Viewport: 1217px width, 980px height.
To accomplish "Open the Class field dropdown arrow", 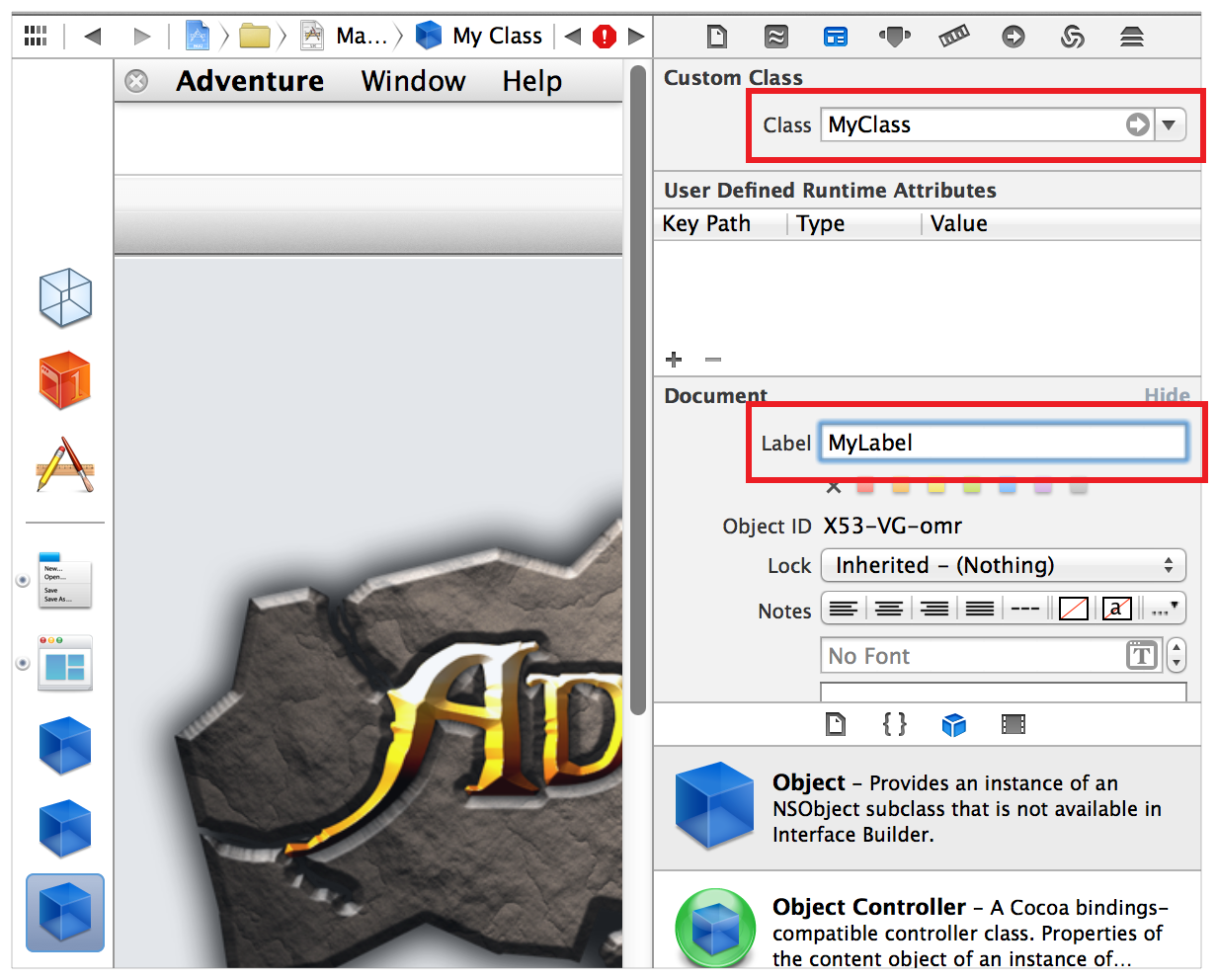I will point(1170,124).
